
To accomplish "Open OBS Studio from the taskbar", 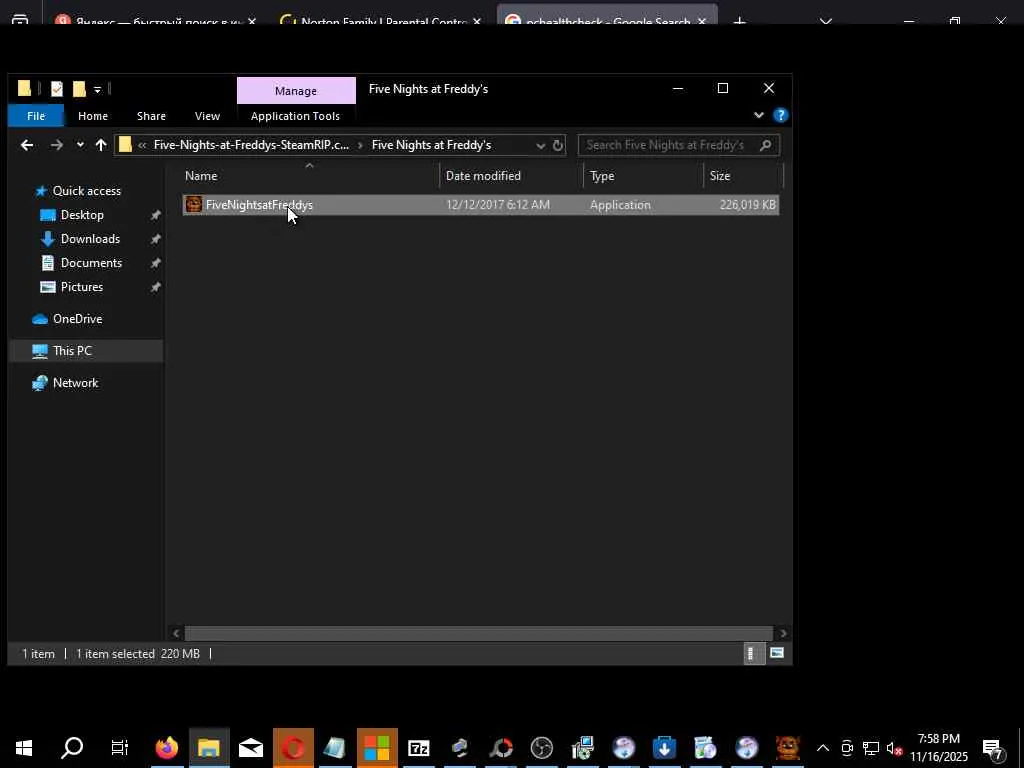I will [x=541, y=748].
